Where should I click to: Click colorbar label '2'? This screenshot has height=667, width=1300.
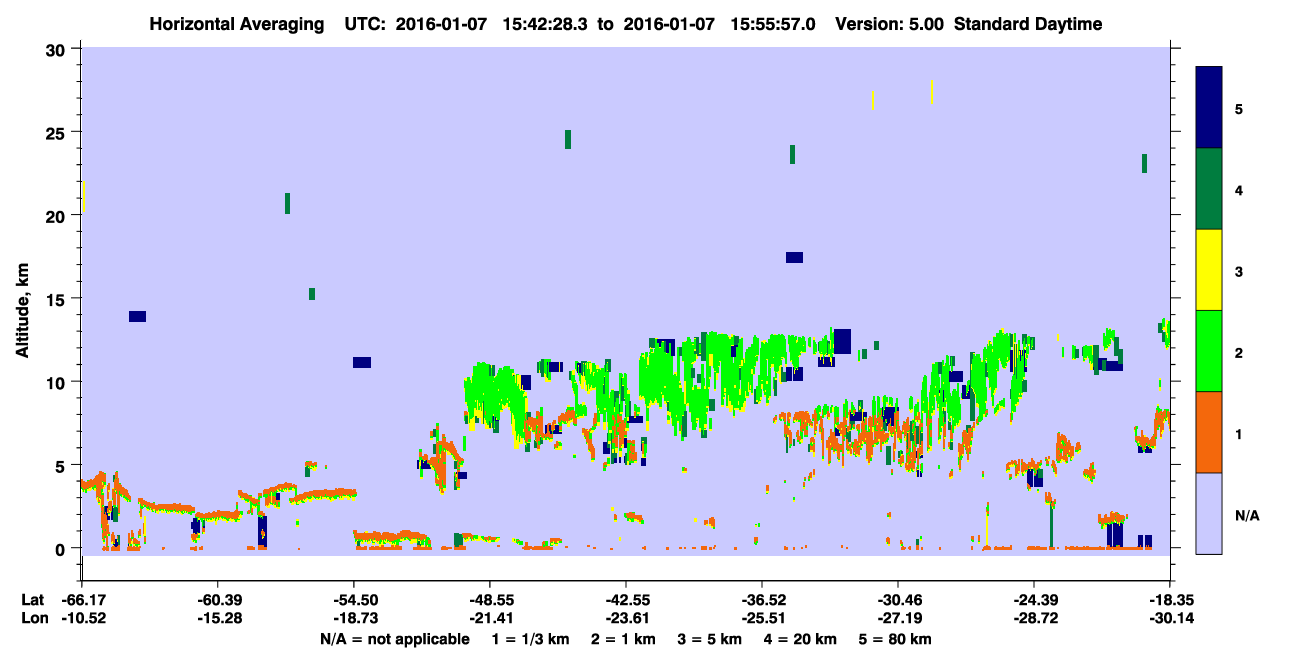point(1239,352)
